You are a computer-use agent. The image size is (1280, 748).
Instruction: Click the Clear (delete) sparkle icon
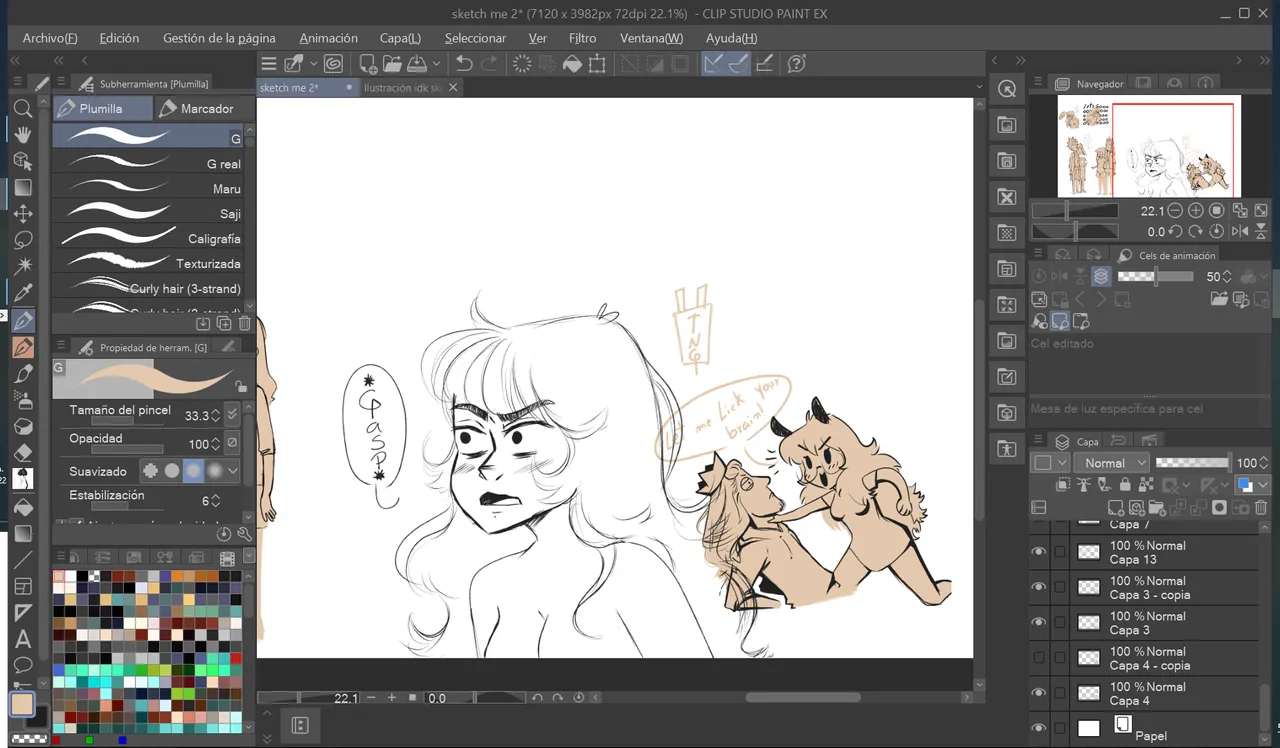pyautogui.click(x=522, y=64)
